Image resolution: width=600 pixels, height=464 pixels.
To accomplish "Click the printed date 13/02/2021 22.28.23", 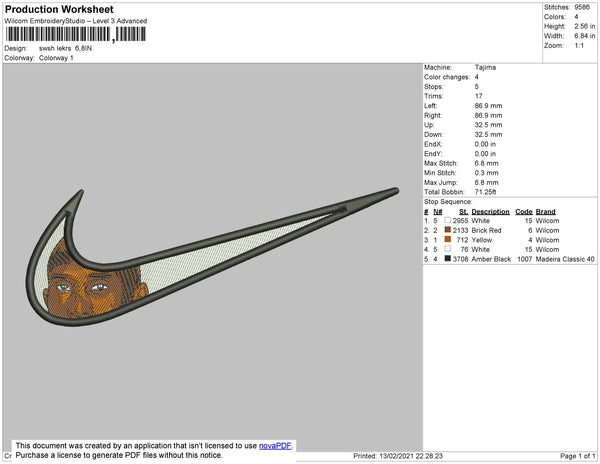I will (411, 456).
